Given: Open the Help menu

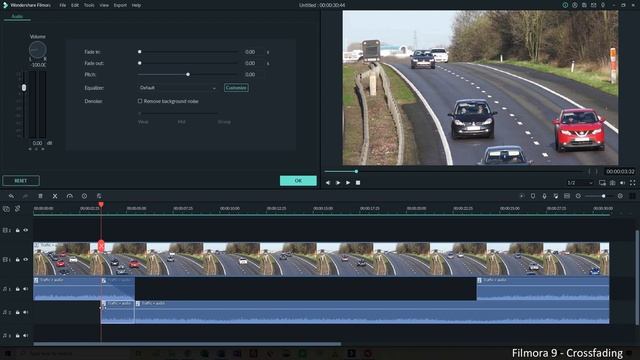Looking at the screenshot, I should pos(136,5).
